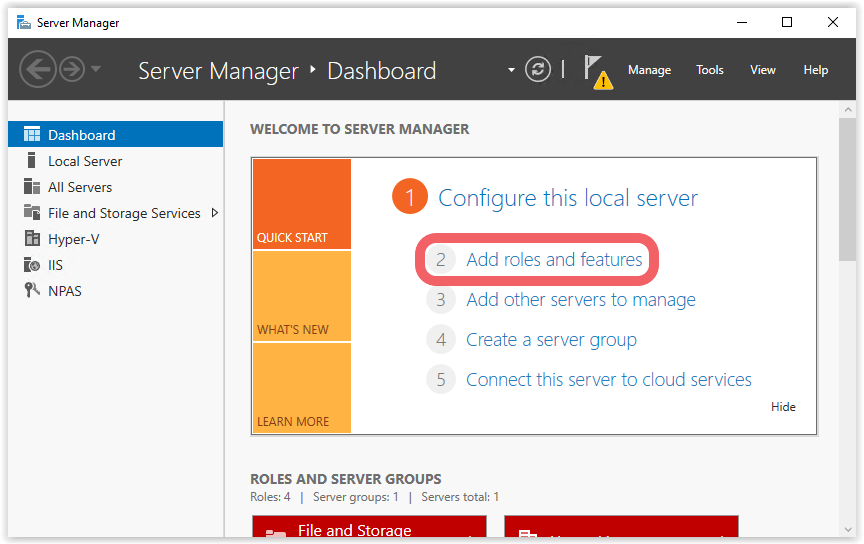This screenshot has width=864, height=544.
Task: Select the WHAT'S NEW tile
Action: [x=301, y=296]
